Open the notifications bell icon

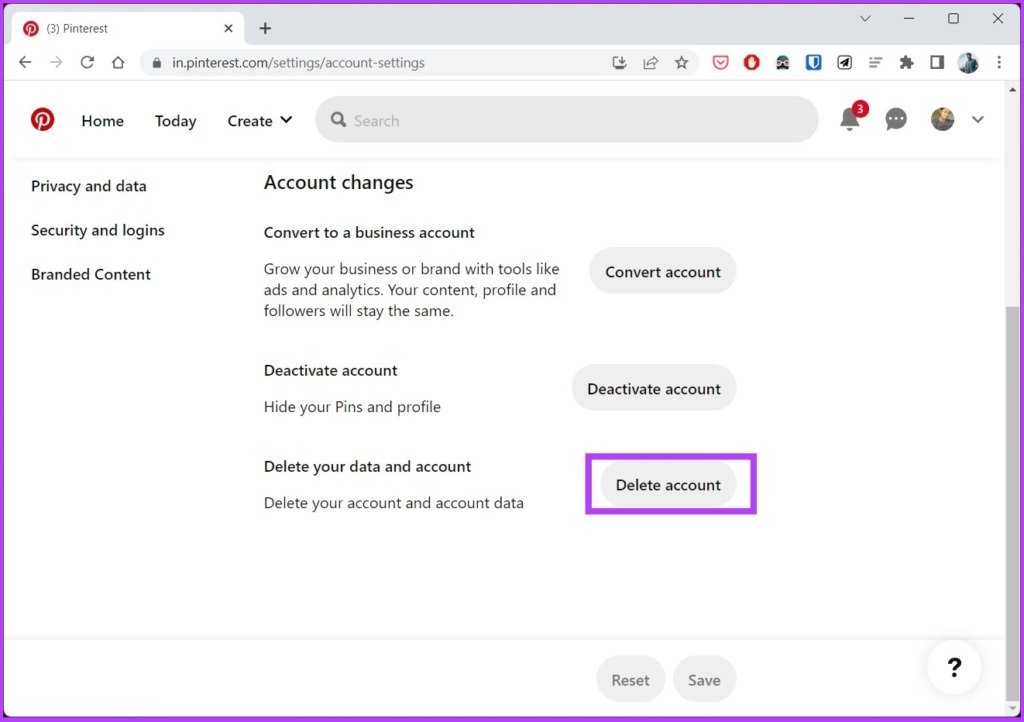coord(850,119)
